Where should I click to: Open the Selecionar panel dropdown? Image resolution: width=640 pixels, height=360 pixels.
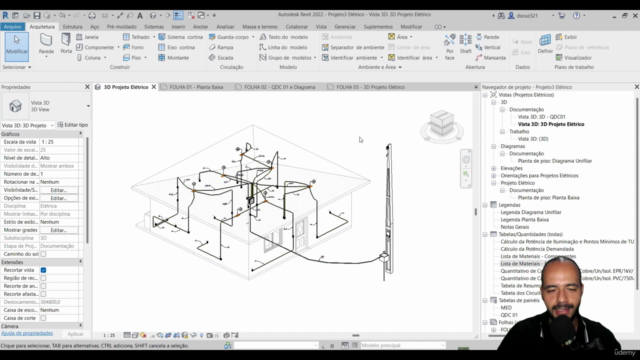click(17, 67)
